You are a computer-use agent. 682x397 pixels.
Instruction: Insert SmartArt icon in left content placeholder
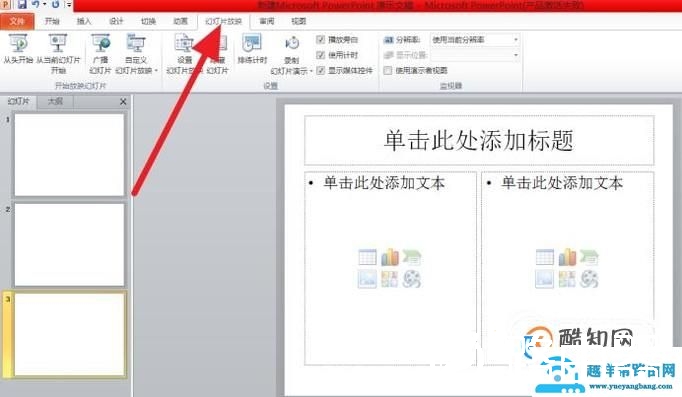click(x=411, y=257)
